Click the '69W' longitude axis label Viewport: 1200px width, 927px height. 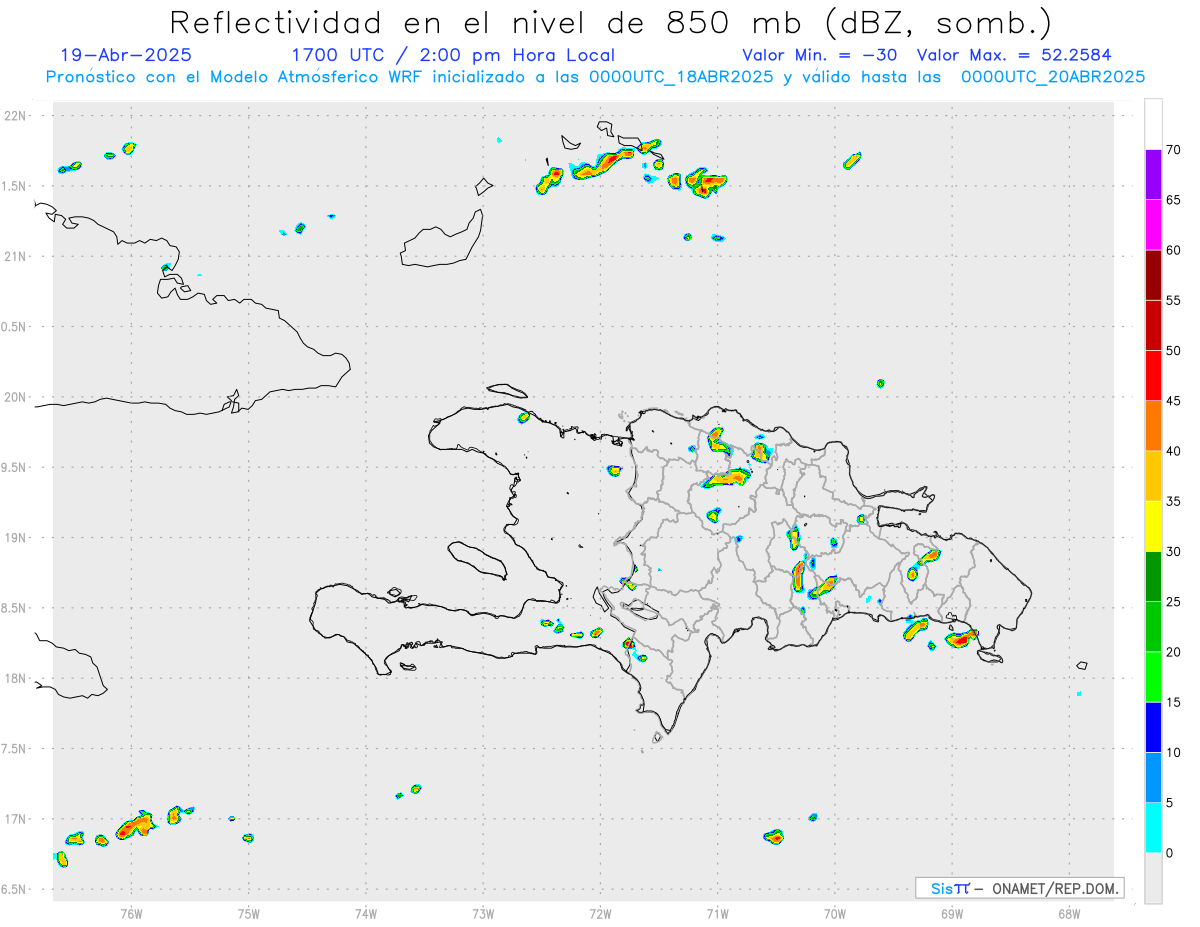(952, 914)
